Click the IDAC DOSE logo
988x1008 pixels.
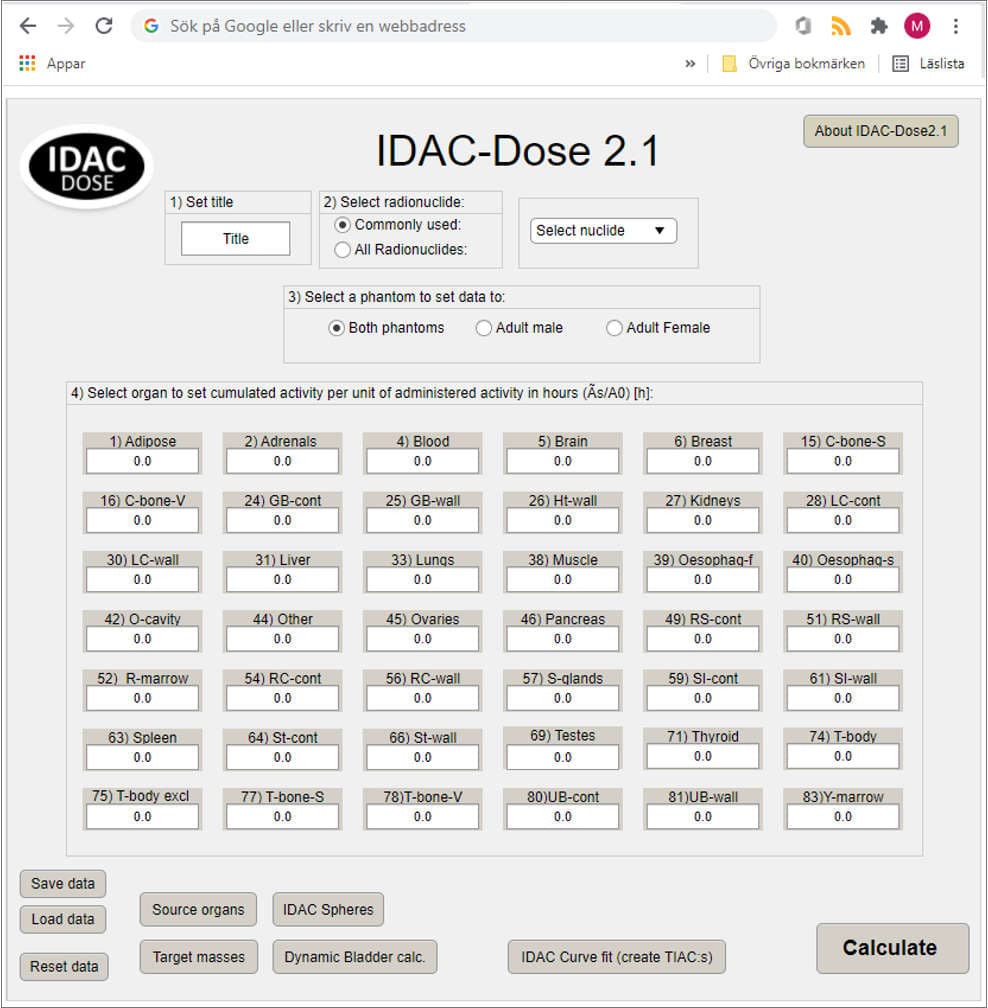[85, 164]
